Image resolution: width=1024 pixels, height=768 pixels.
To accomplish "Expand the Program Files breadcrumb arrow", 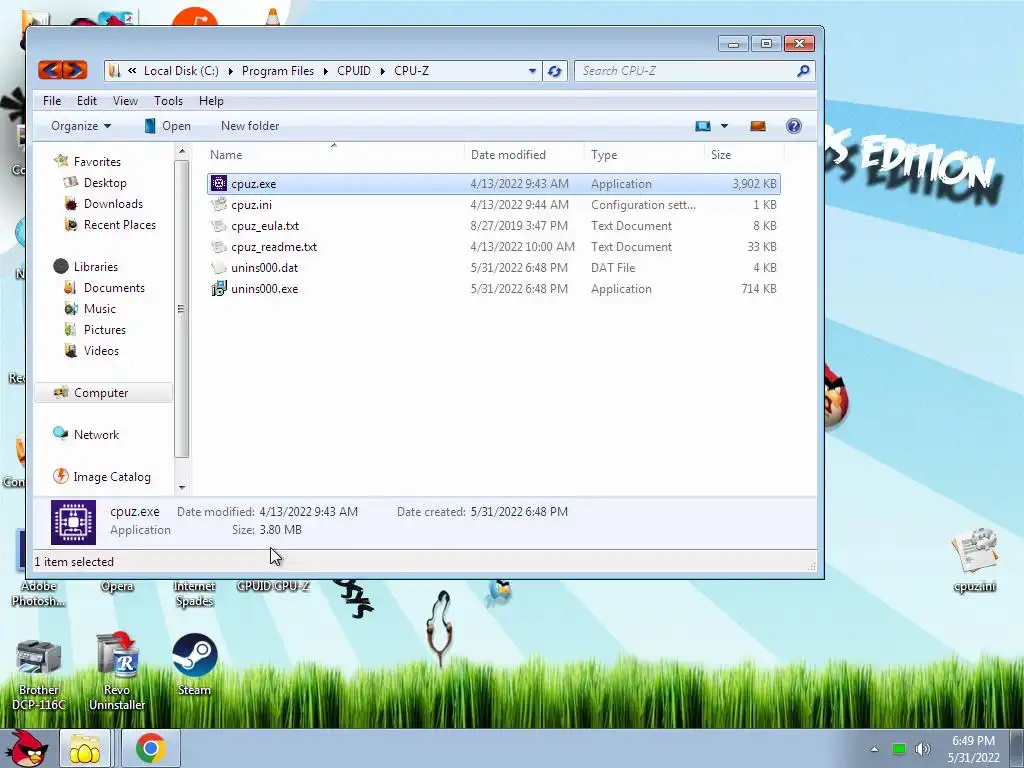I will 325,71.
